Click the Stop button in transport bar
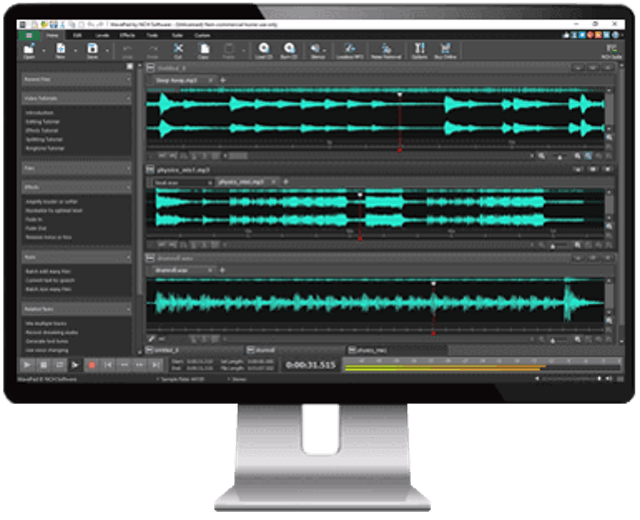640x520 pixels. tap(43, 365)
